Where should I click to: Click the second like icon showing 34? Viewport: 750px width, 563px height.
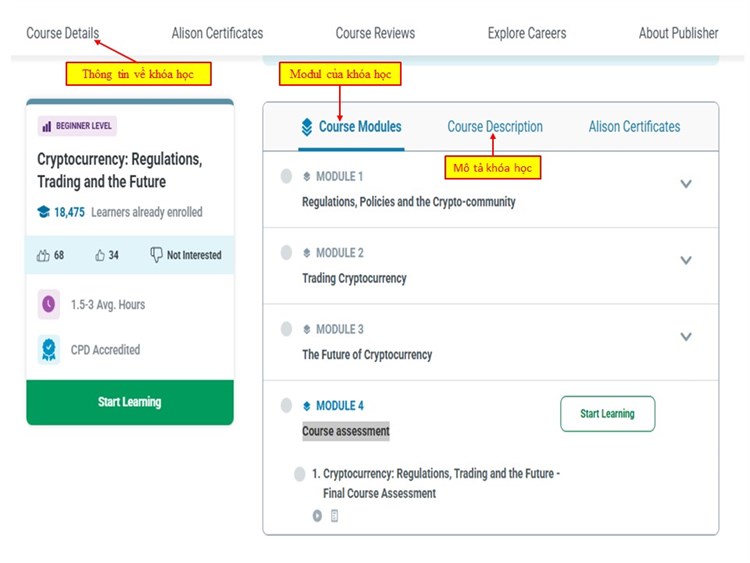click(x=100, y=255)
